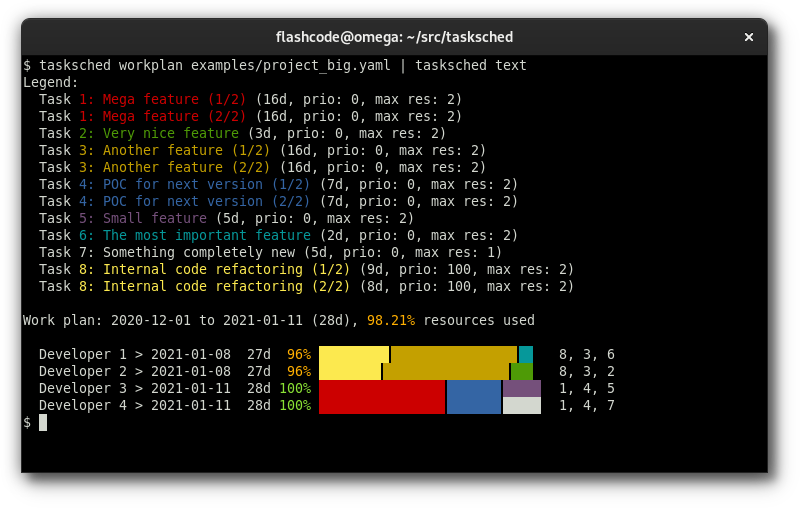
Task: Click the task list '8, 3, 2'
Action: click(587, 371)
